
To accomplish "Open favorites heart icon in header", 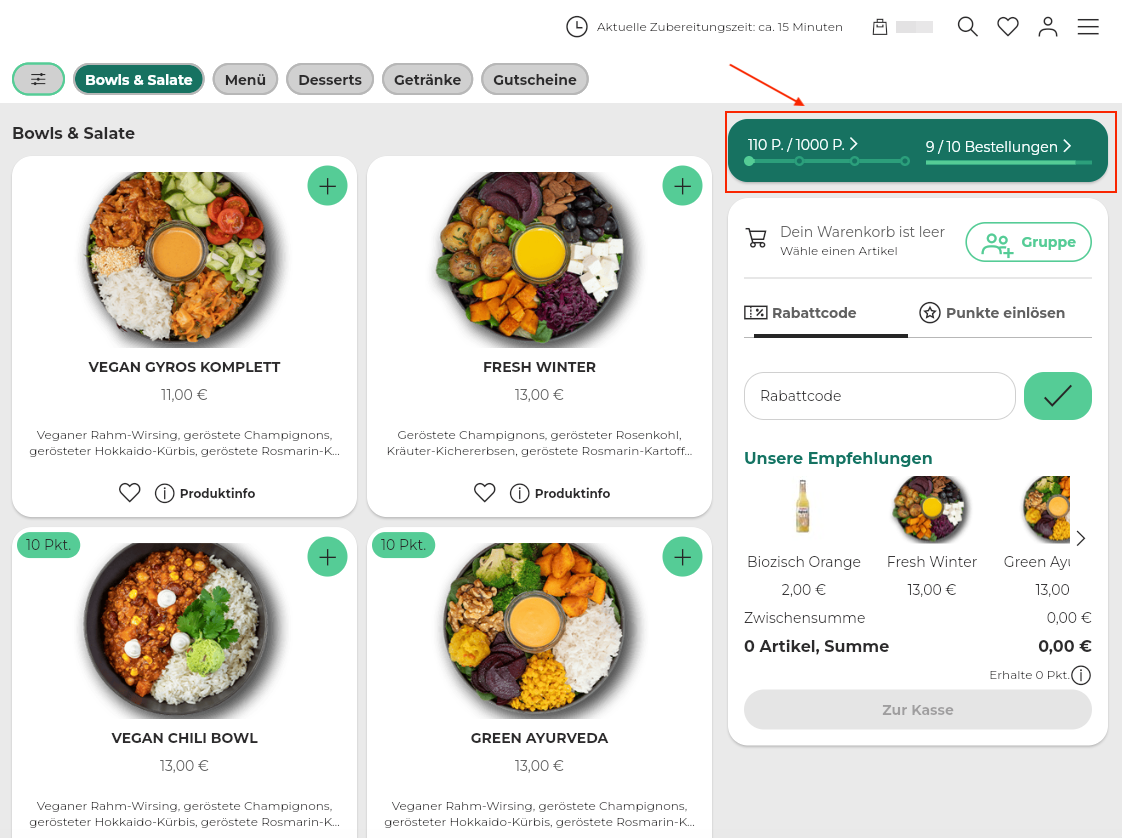I will [1008, 27].
